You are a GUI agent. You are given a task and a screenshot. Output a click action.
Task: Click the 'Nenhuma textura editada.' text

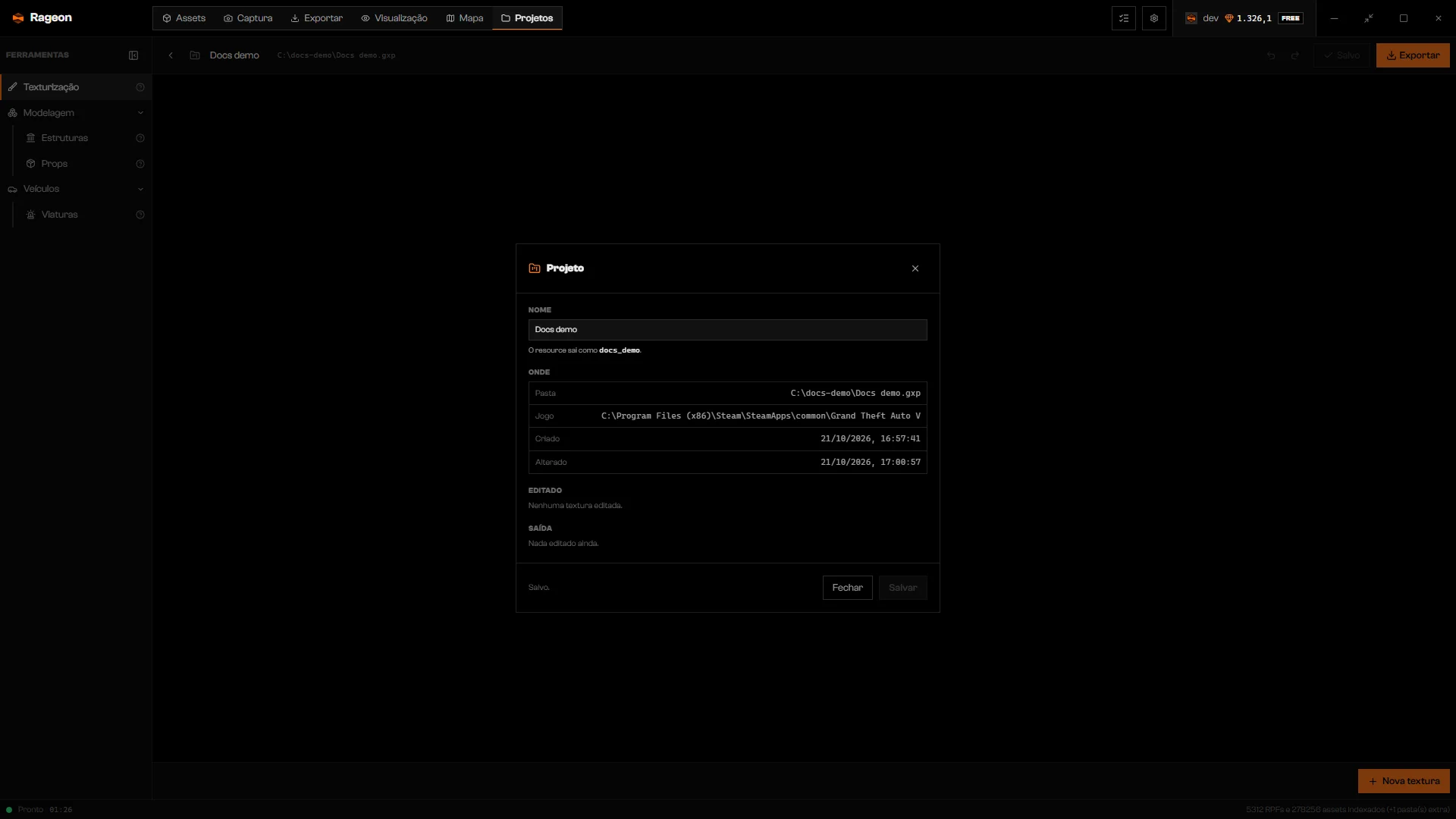575,506
